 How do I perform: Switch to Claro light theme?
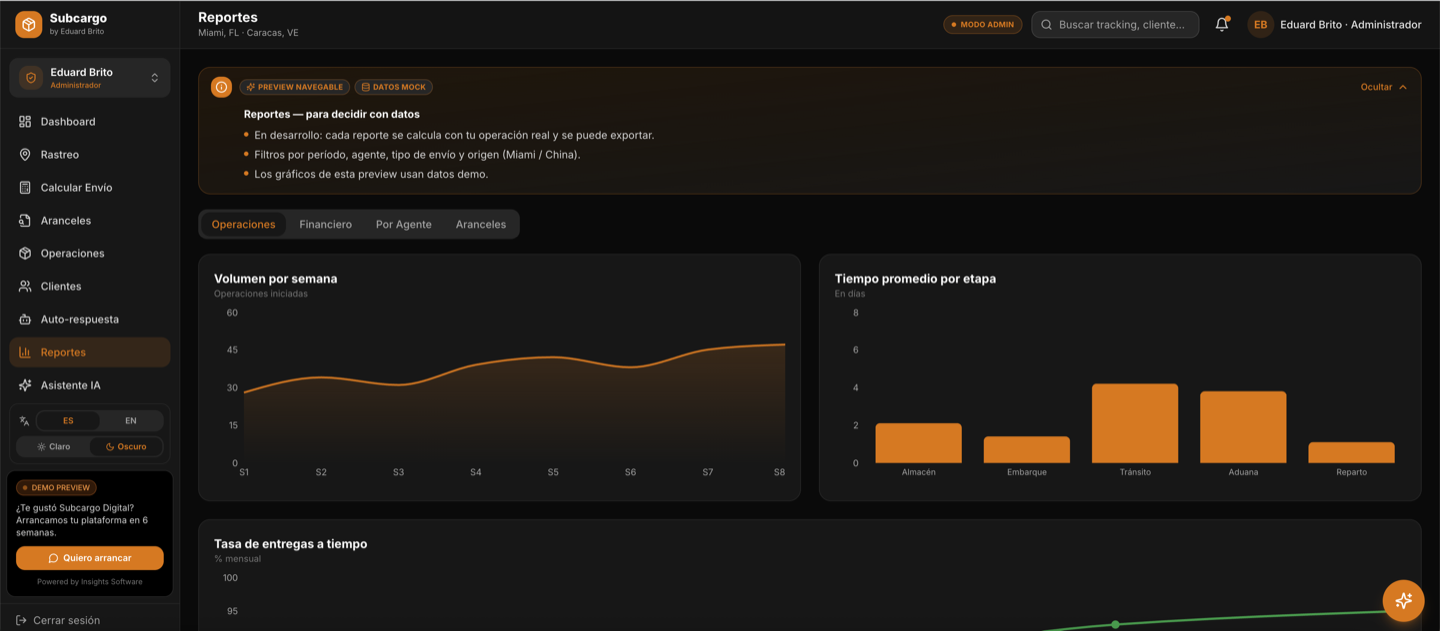point(54,447)
